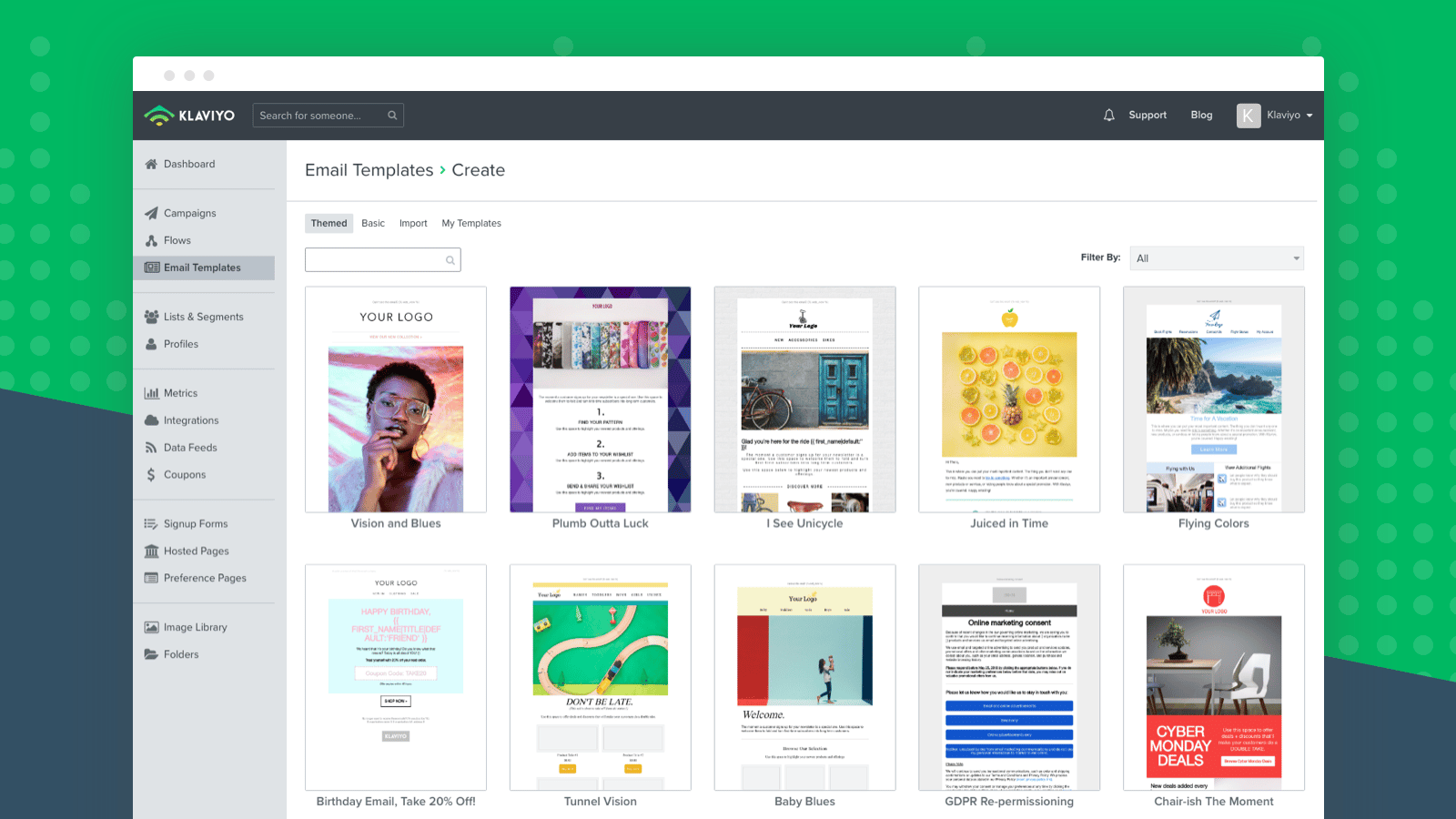Screen dimensions: 1456x819
Task: Click magnifier icon in top search bar
Action: (x=392, y=116)
